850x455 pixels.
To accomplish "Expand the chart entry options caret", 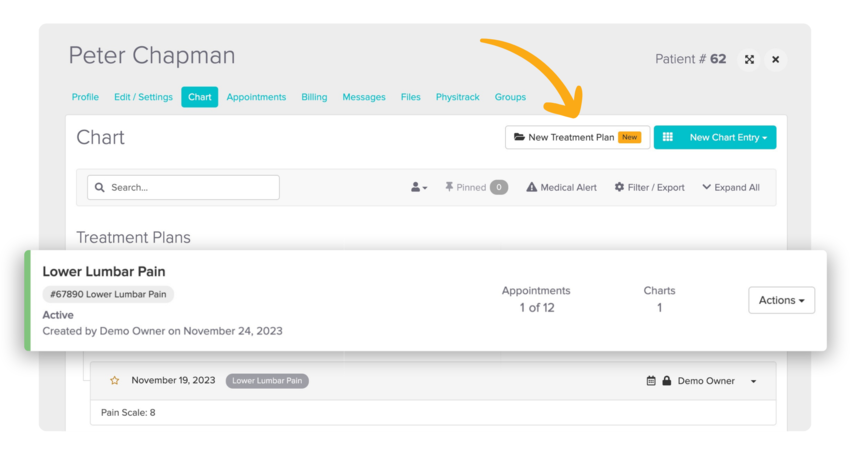I will (754, 381).
